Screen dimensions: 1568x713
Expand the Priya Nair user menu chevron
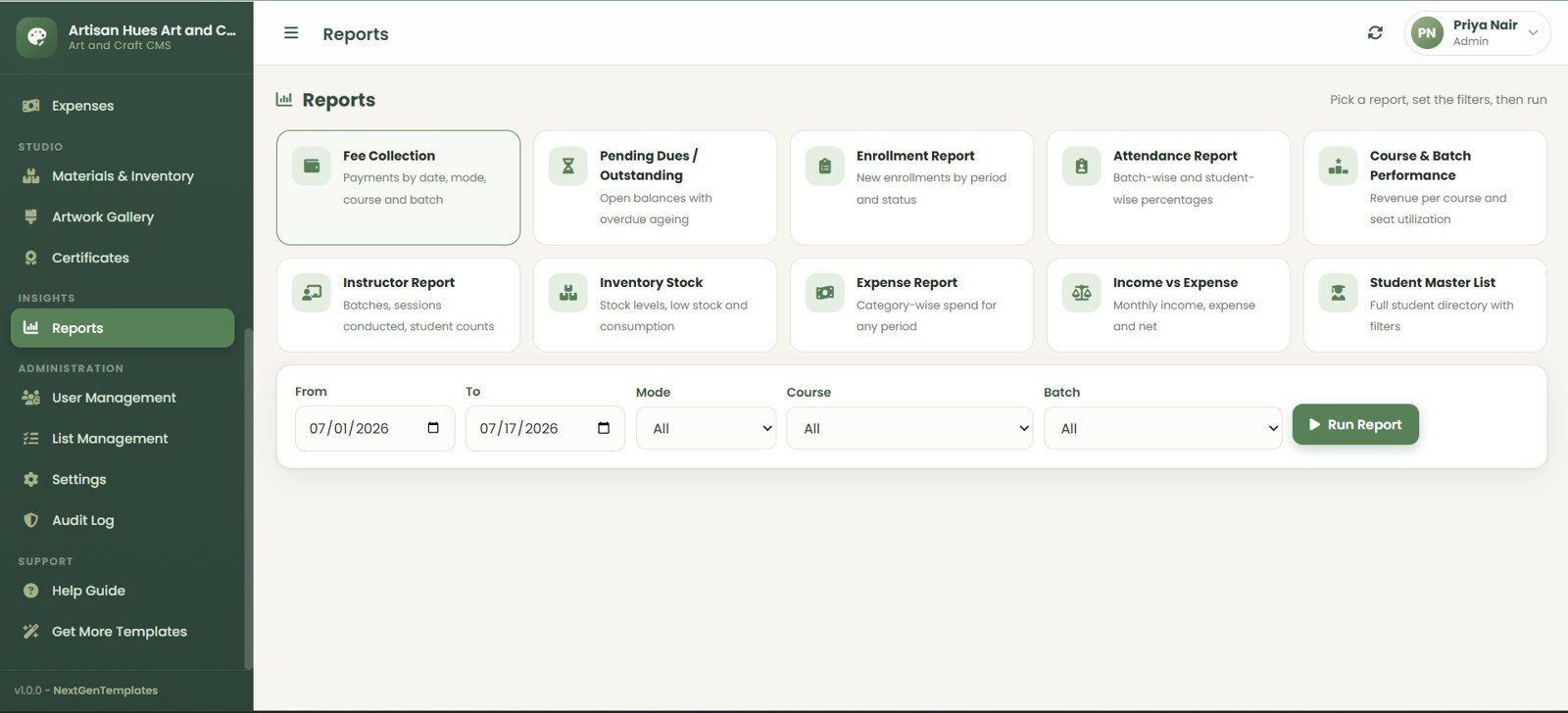[1533, 33]
